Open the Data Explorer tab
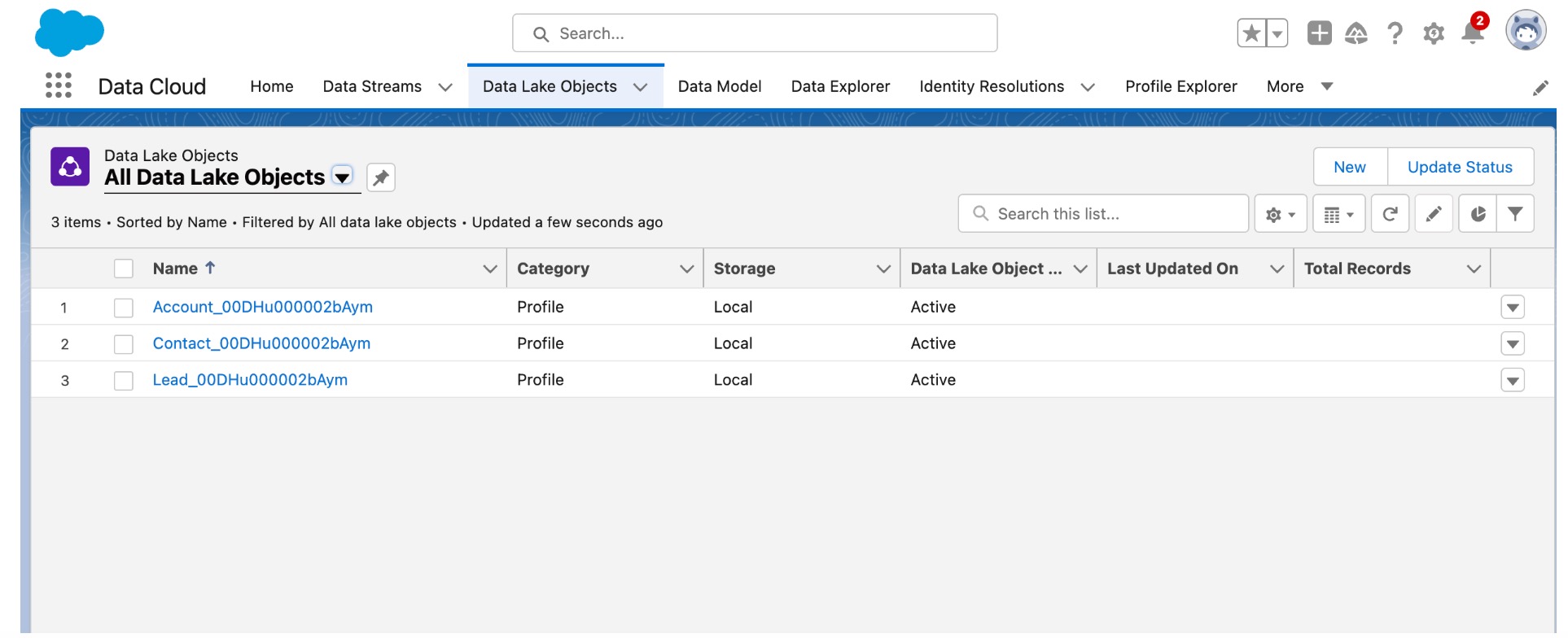 click(x=840, y=86)
